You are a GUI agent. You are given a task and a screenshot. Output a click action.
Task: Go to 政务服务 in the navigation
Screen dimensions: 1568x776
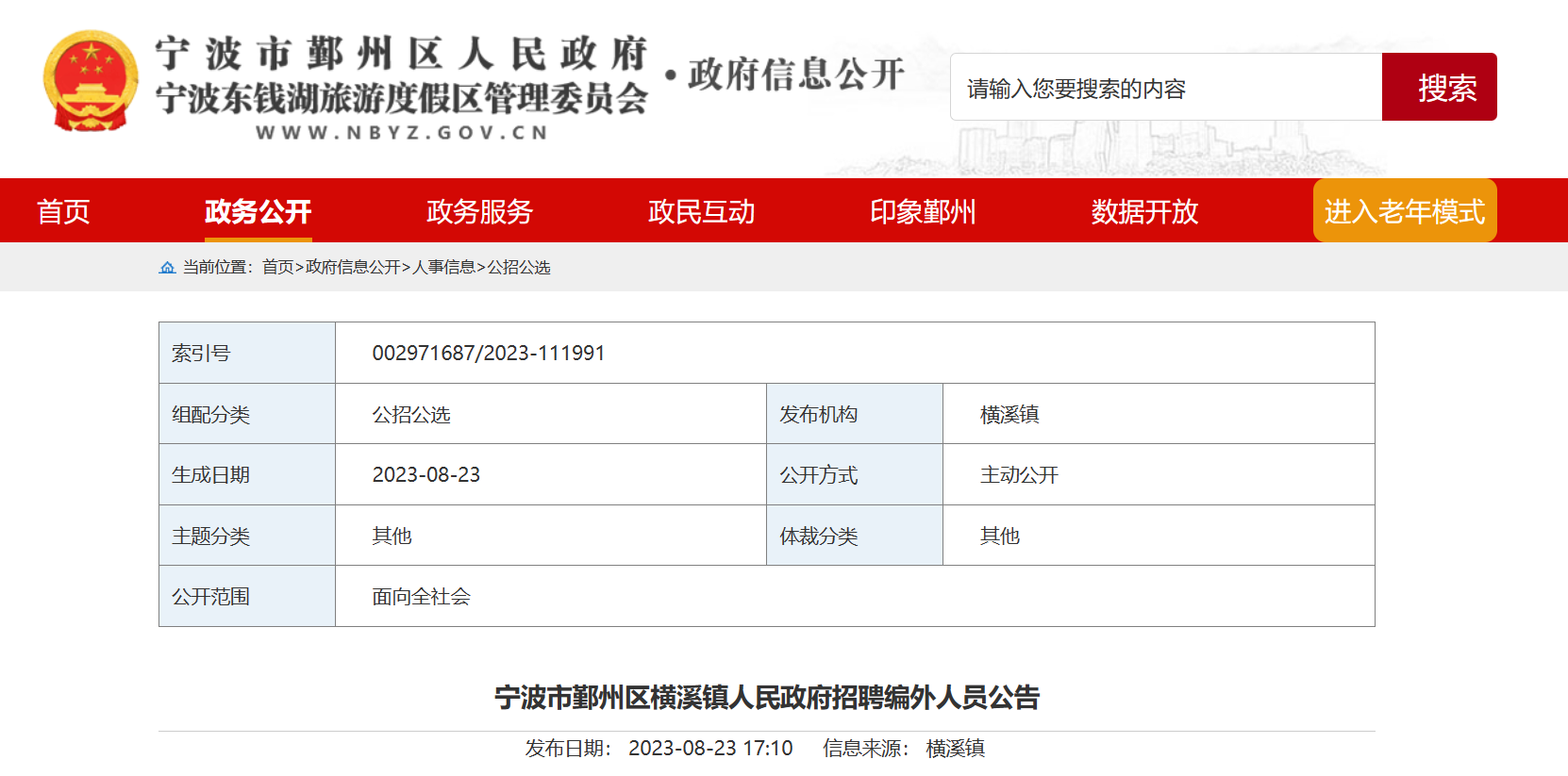click(x=479, y=211)
